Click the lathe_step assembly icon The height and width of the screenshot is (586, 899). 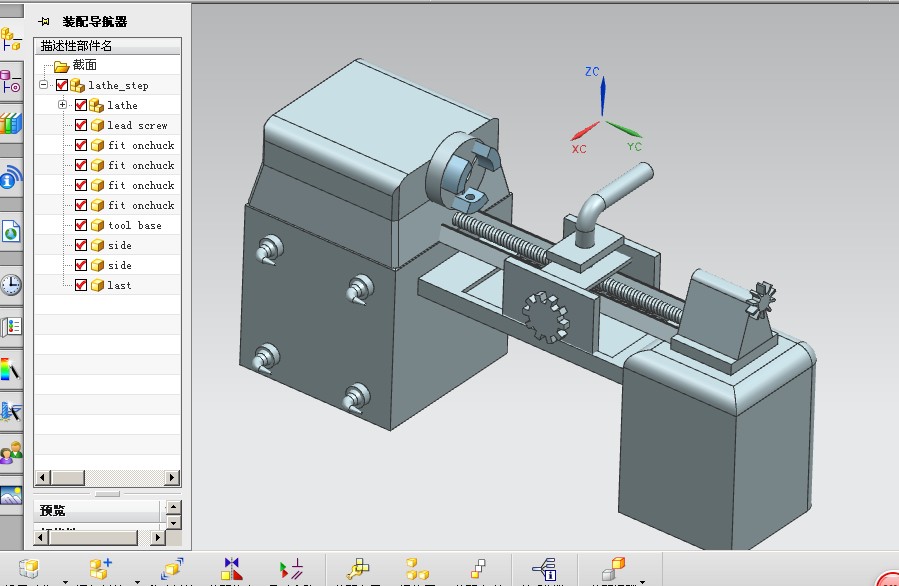coord(77,85)
